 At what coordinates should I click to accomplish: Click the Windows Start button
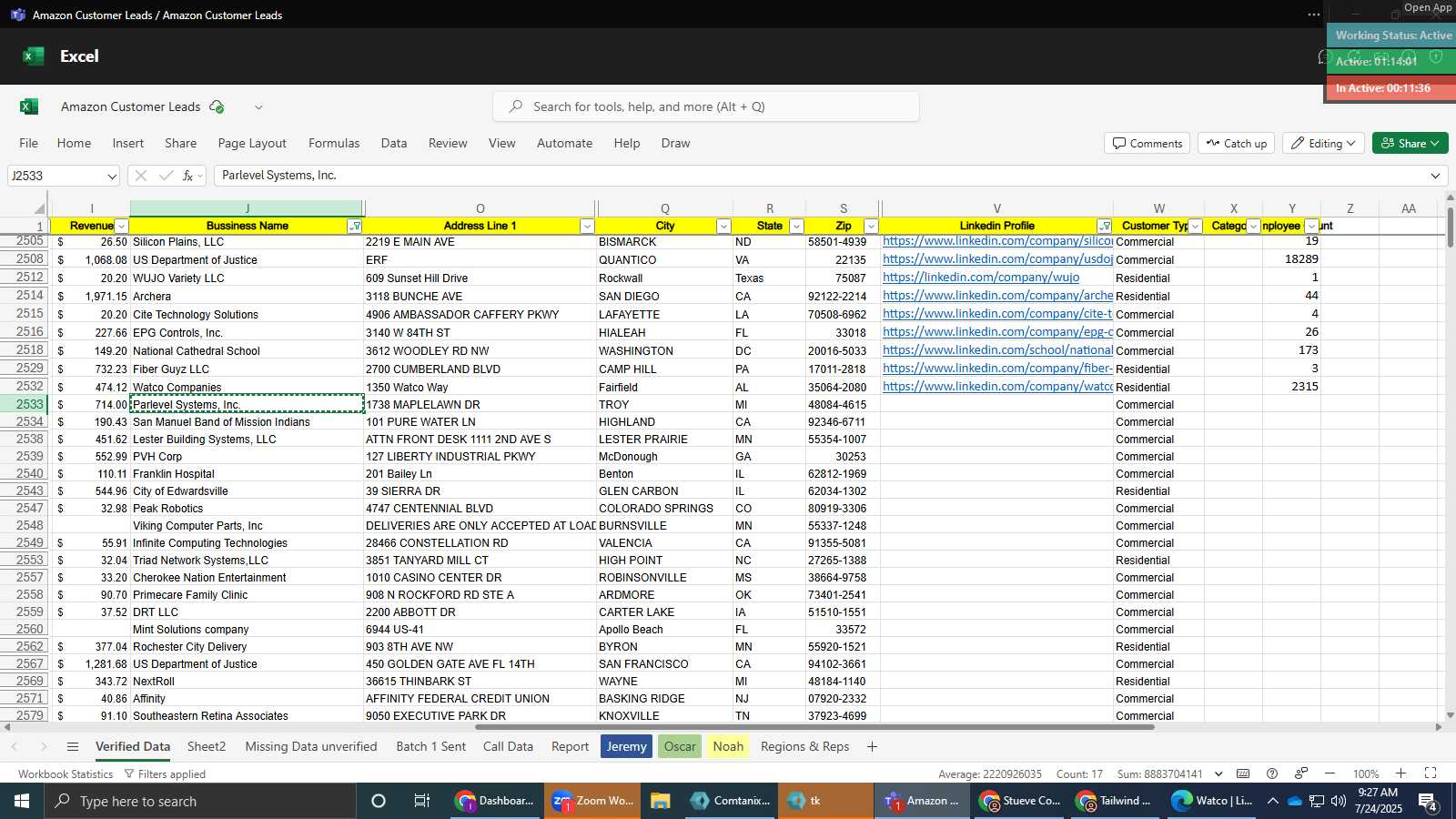pos(22,801)
